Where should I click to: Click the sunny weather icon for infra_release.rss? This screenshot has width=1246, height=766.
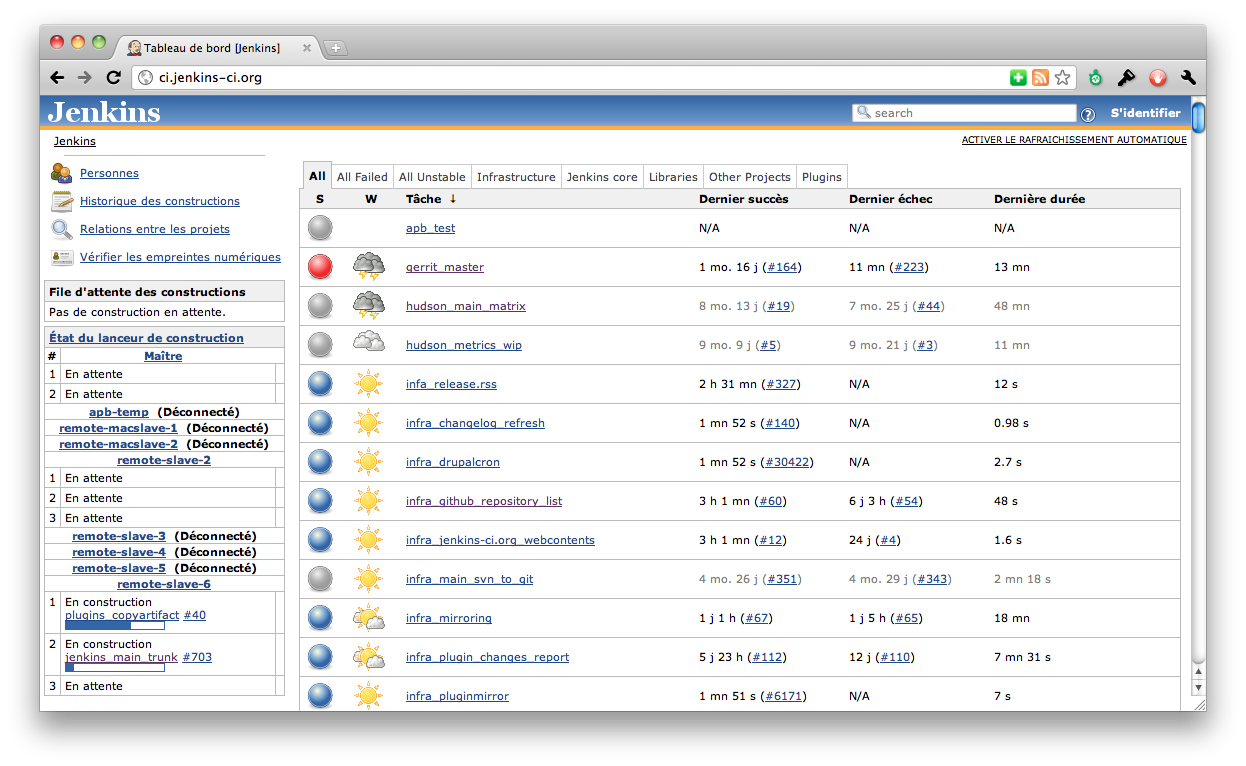pos(368,384)
